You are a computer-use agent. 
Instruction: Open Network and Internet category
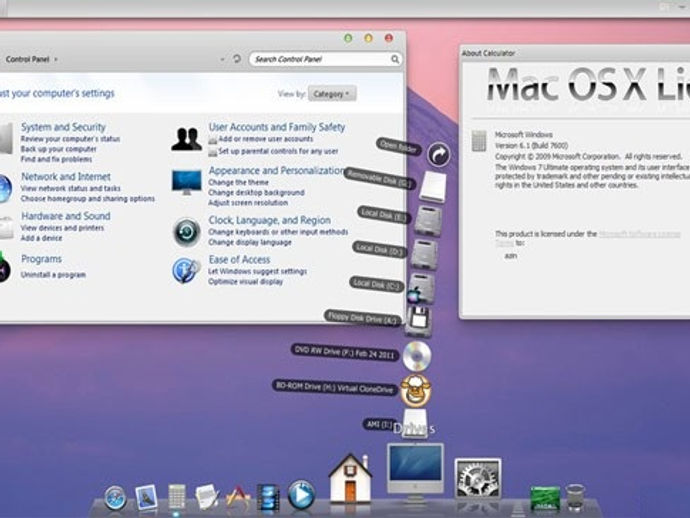point(66,176)
